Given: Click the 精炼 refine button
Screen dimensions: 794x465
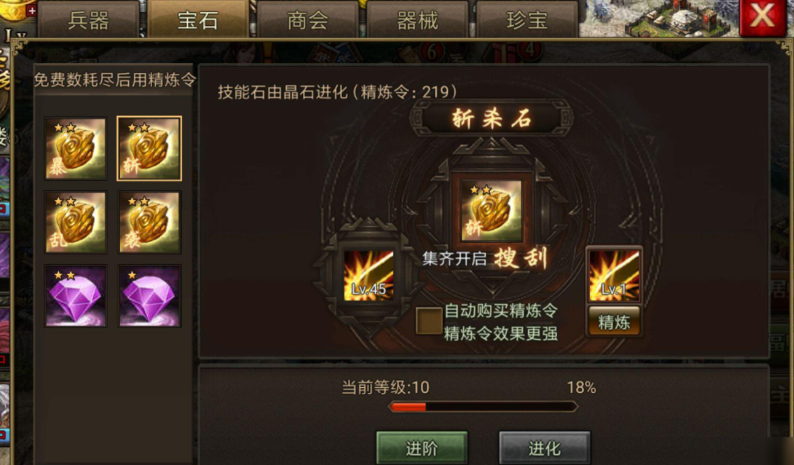Looking at the screenshot, I should click(x=614, y=322).
